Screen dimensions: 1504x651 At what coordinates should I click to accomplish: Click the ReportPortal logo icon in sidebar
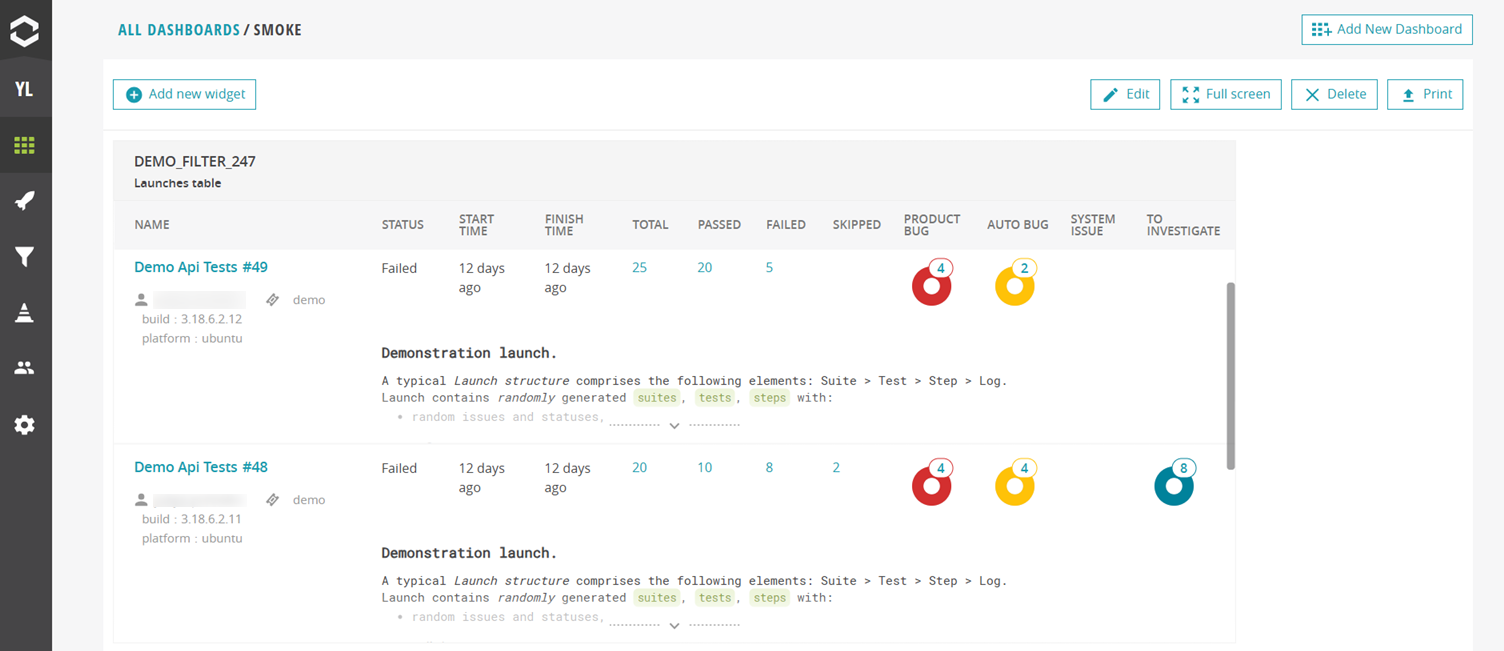pyautogui.click(x=25, y=31)
